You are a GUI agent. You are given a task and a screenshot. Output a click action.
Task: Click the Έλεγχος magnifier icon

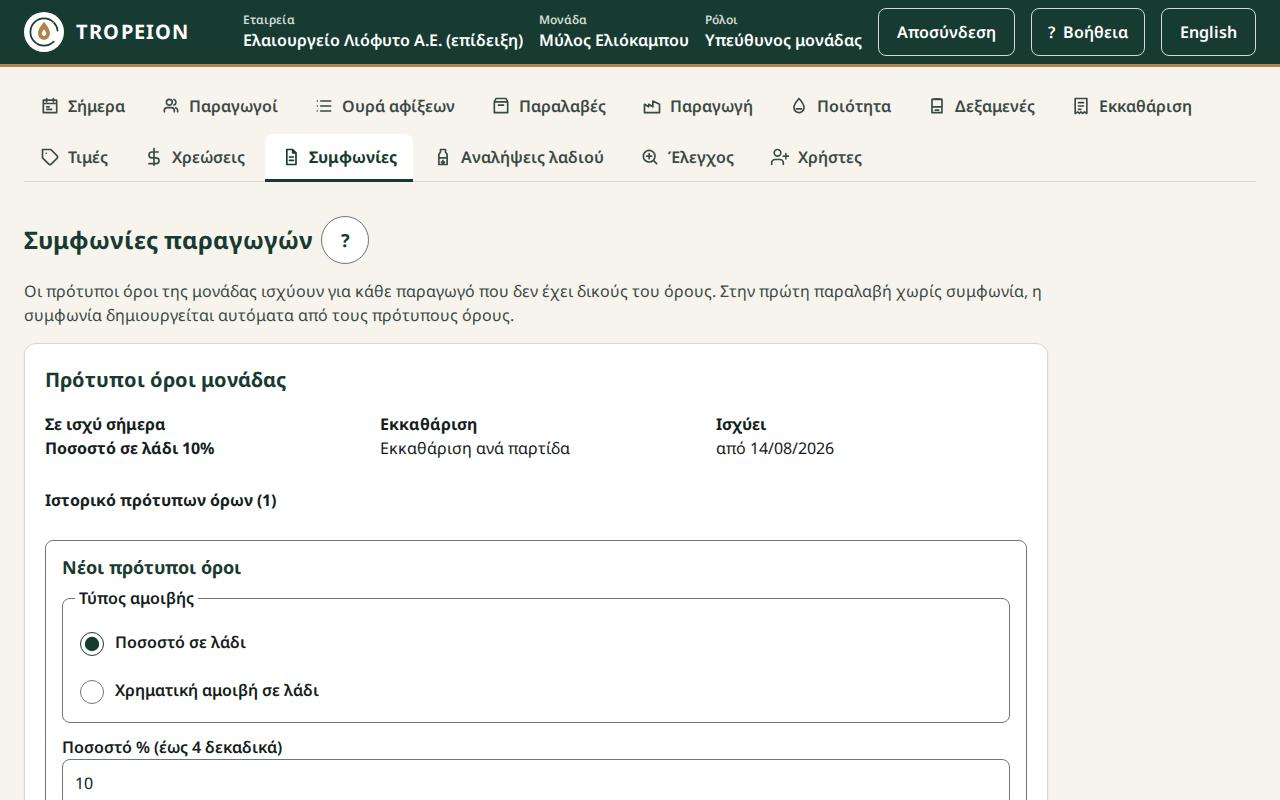(650, 157)
